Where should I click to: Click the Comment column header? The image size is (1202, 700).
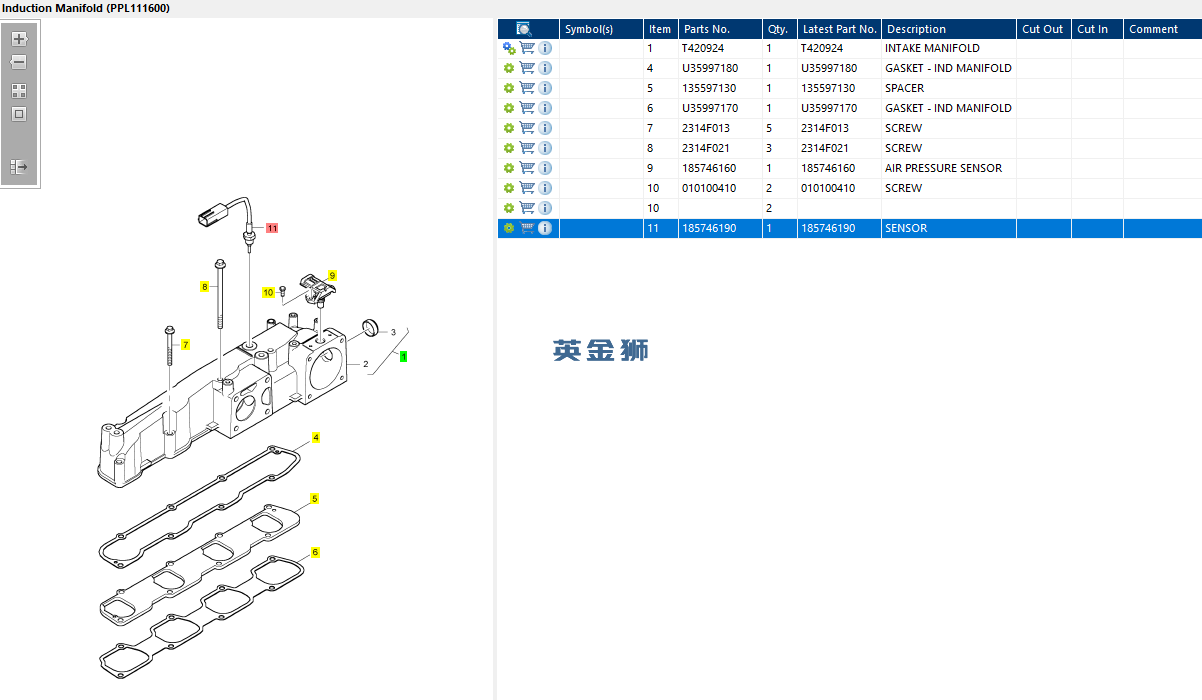[1163, 29]
